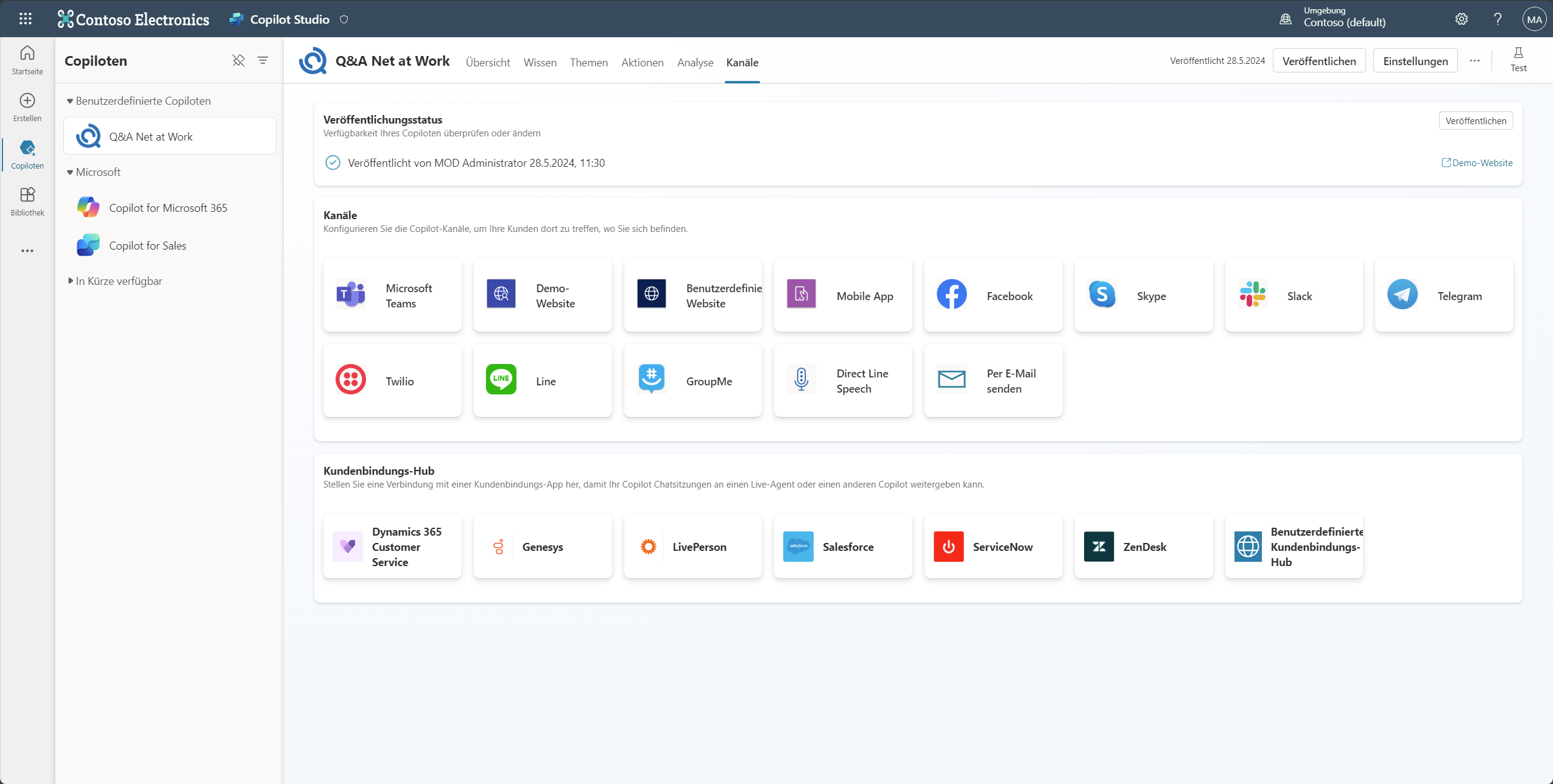Select the Genesys engagement hub
This screenshot has width=1553, height=784.
click(543, 546)
